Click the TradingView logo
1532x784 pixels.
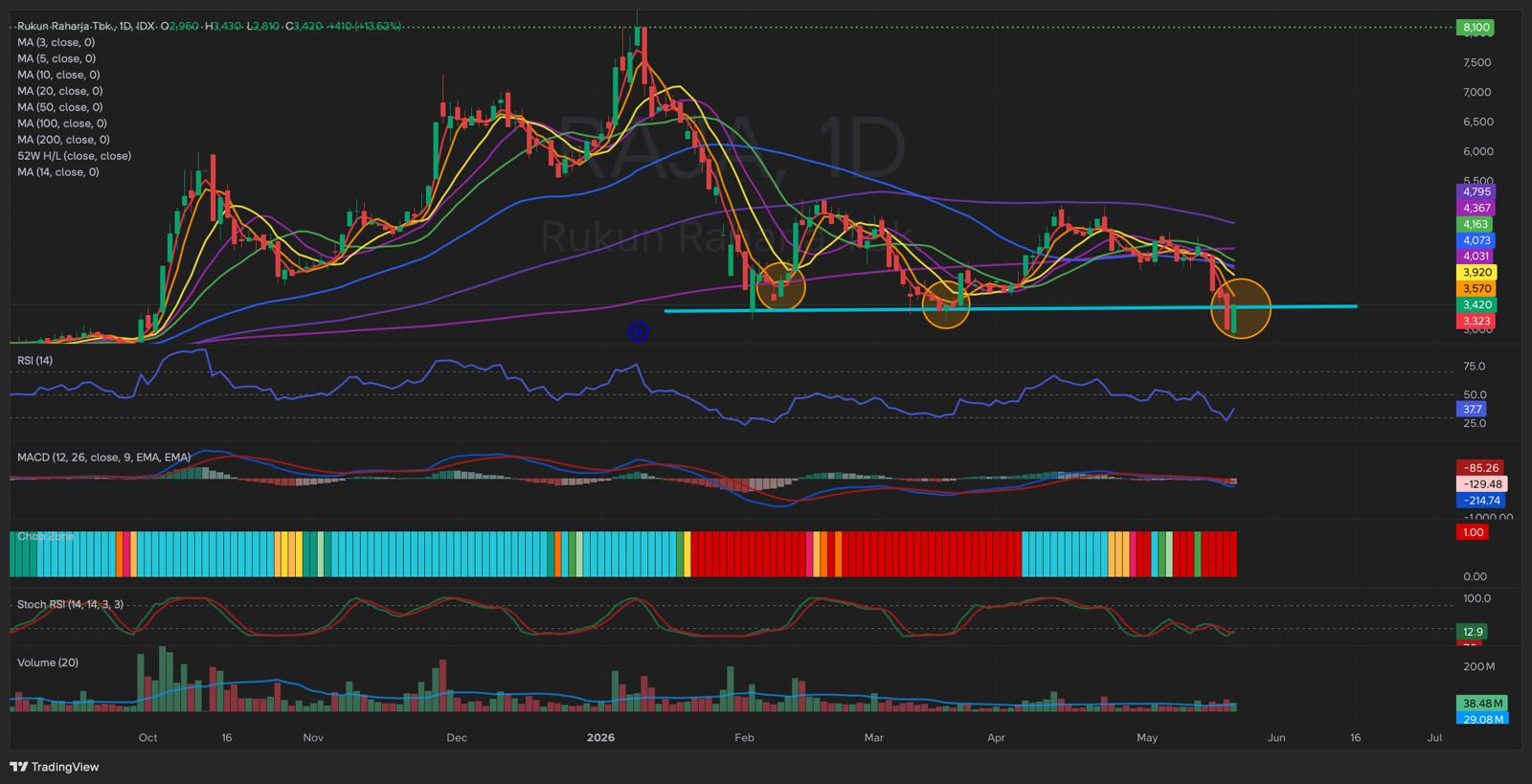[55, 767]
